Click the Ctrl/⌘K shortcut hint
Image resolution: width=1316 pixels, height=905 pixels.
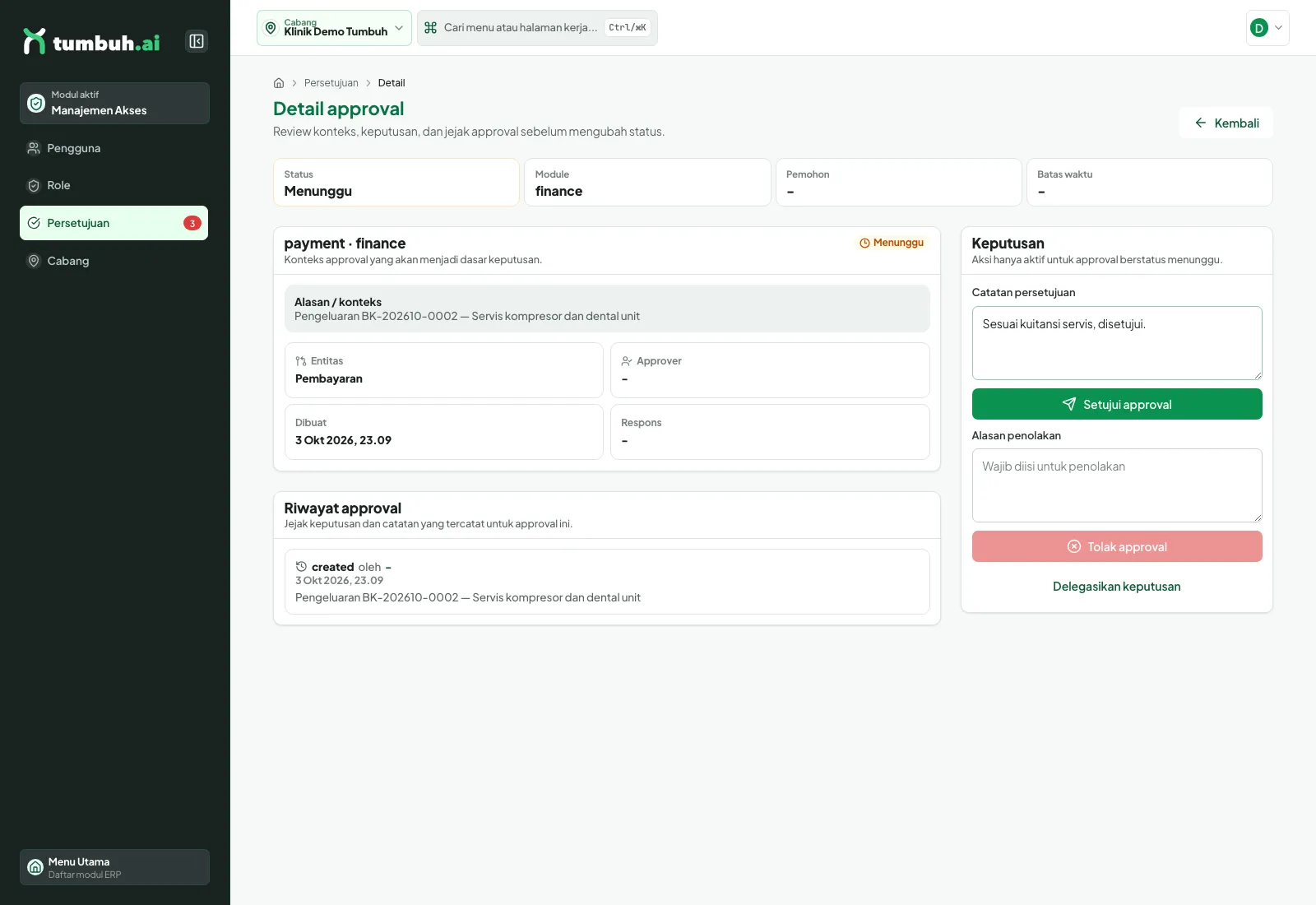pos(628,28)
